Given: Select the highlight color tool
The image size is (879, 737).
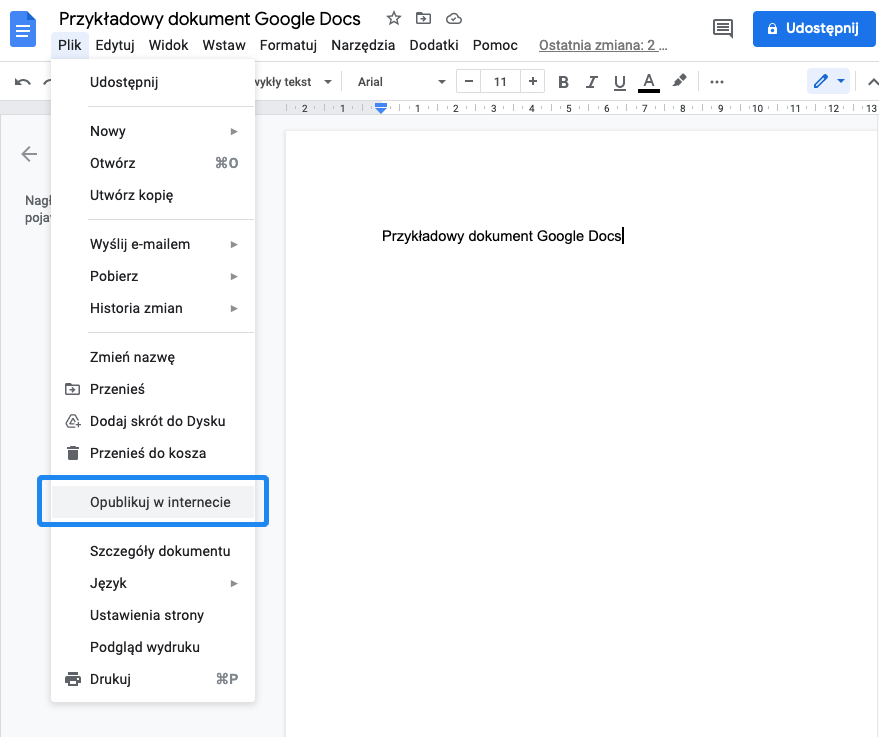Looking at the screenshot, I should point(677,81).
